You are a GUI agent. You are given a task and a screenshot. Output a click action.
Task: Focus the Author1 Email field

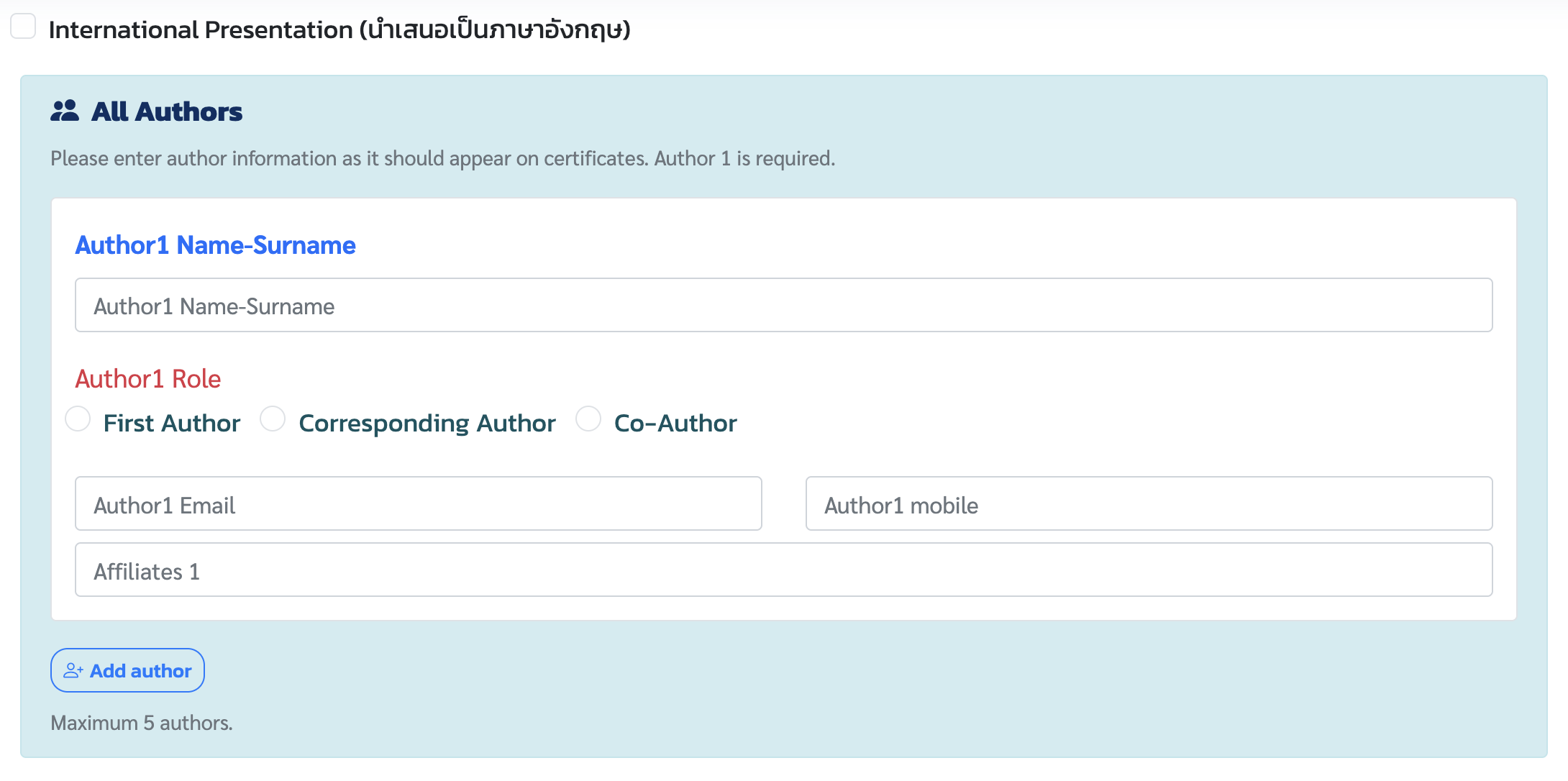click(419, 503)
